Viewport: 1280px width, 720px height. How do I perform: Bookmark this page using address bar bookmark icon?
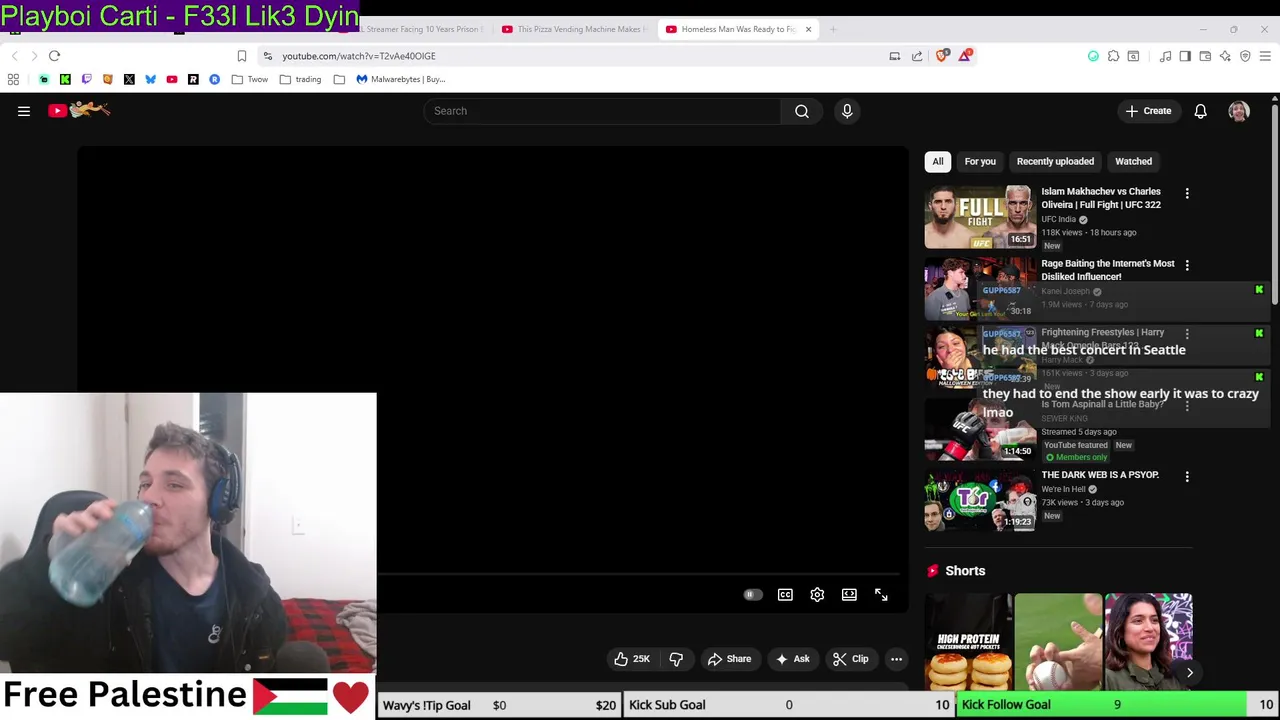pyautogui.click(x=242, y=56)
